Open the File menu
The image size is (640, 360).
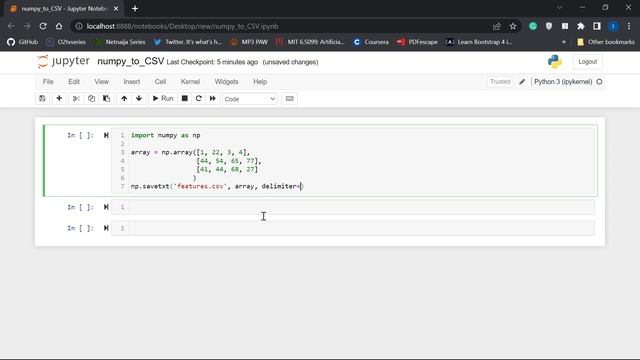pyautogui.click(x=48, y=82)
